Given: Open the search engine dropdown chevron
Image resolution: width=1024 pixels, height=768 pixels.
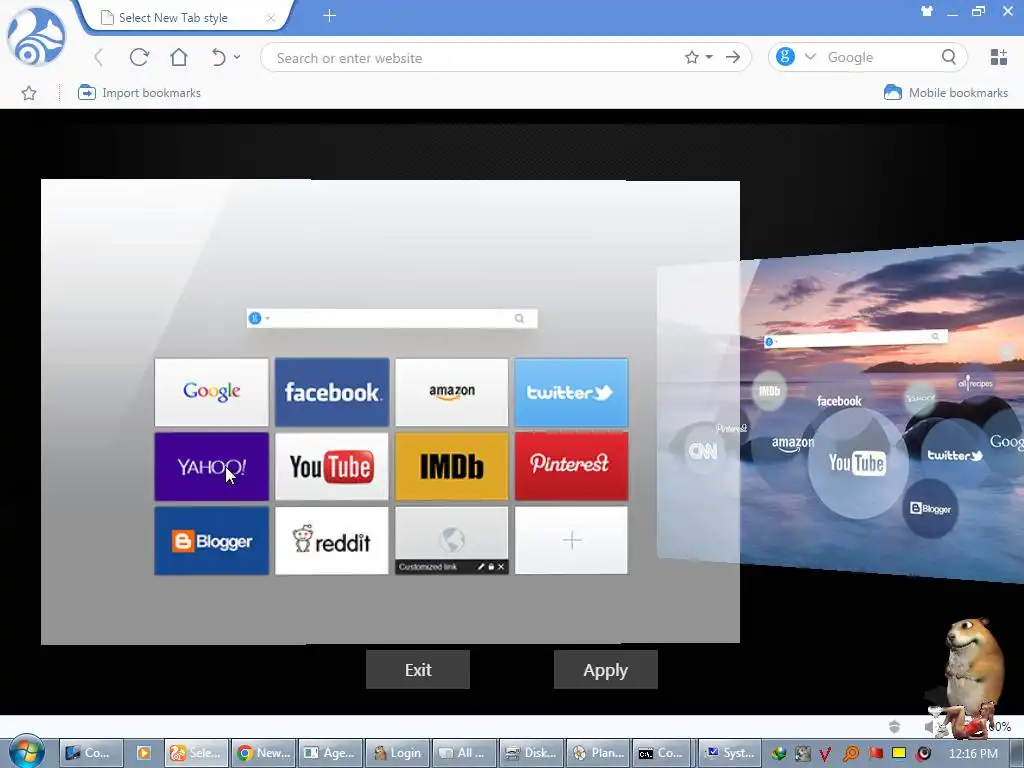Looking at the screenshot, I should click(x=810, y=57).
